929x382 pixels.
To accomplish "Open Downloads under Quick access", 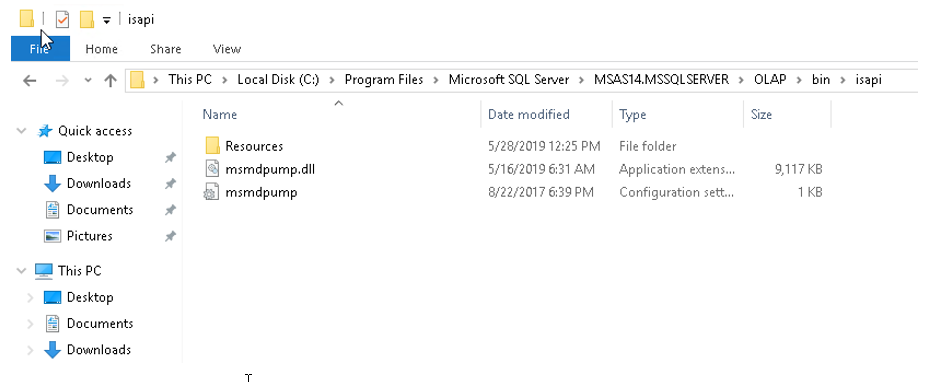I will (99, 184).
